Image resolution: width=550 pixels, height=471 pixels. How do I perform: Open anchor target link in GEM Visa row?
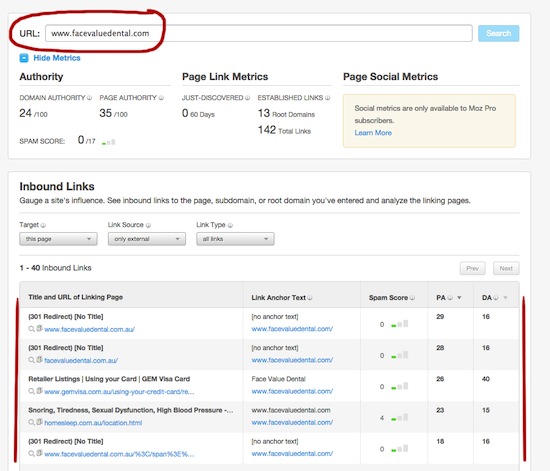tap(292, 391)
